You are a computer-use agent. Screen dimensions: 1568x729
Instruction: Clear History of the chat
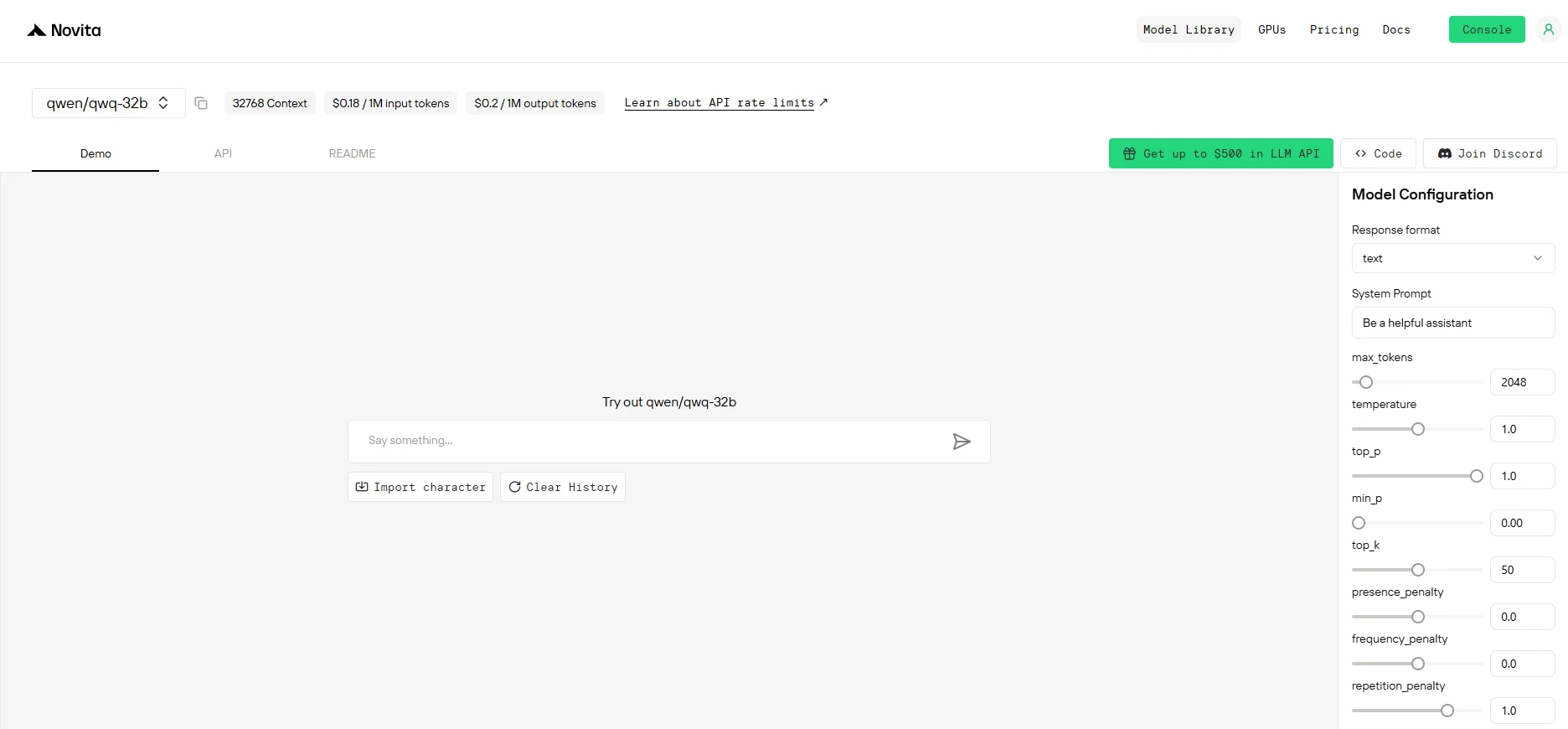563,487
